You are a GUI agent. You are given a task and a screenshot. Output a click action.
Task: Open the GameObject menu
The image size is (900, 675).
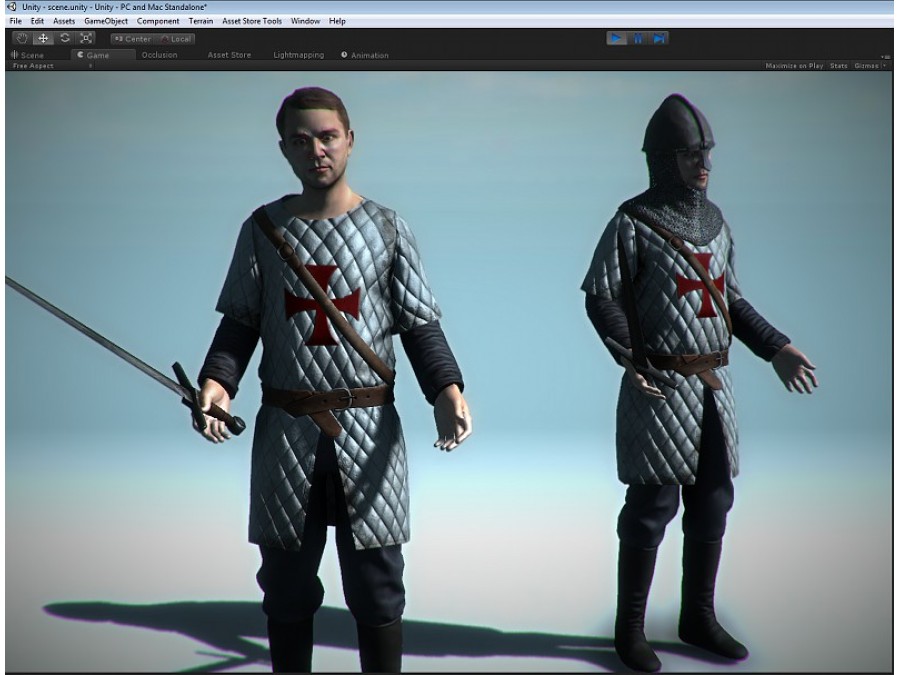pyautogui.click(x=106, y=21)
